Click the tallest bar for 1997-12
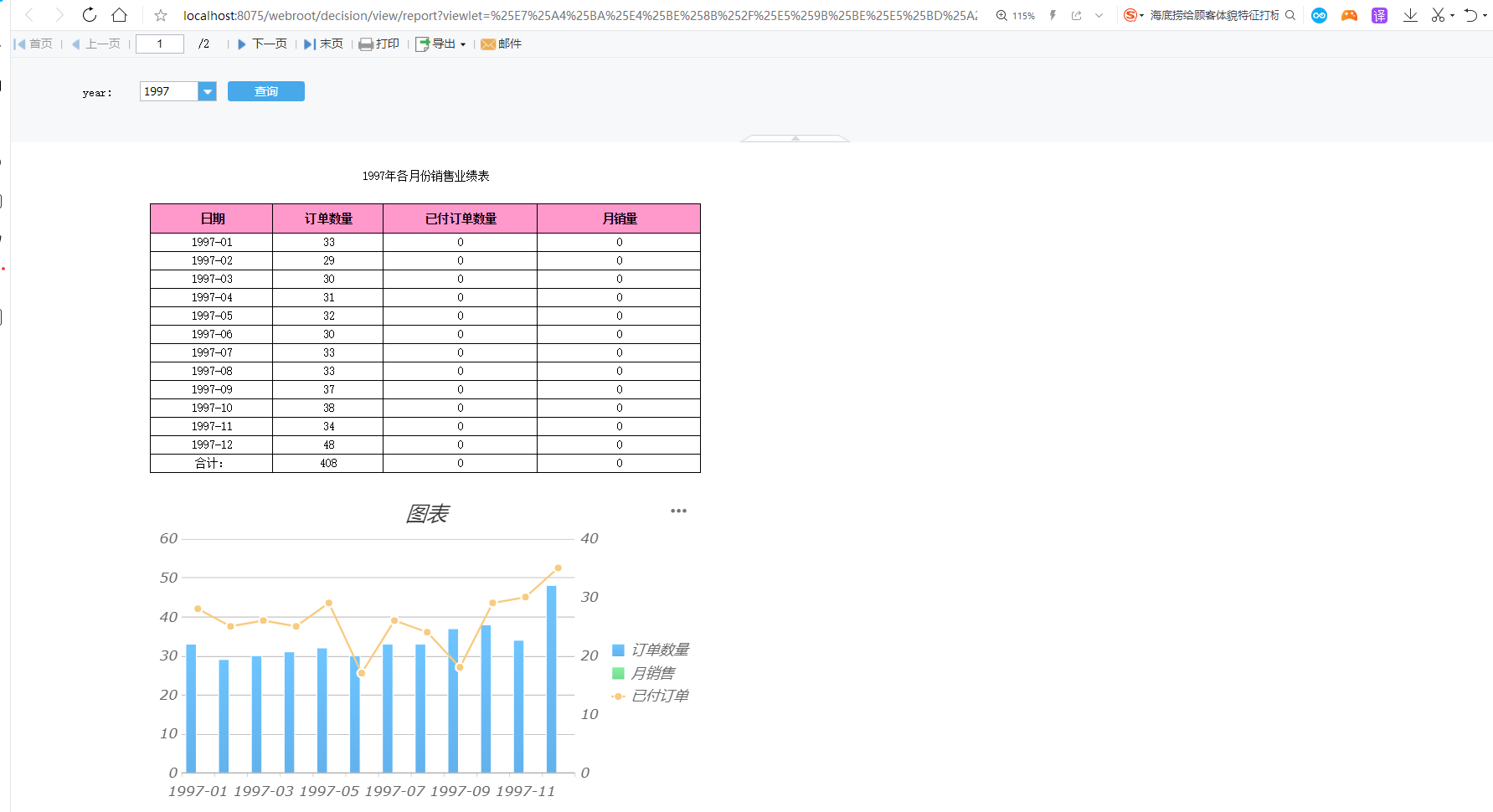 coord(551,679)
